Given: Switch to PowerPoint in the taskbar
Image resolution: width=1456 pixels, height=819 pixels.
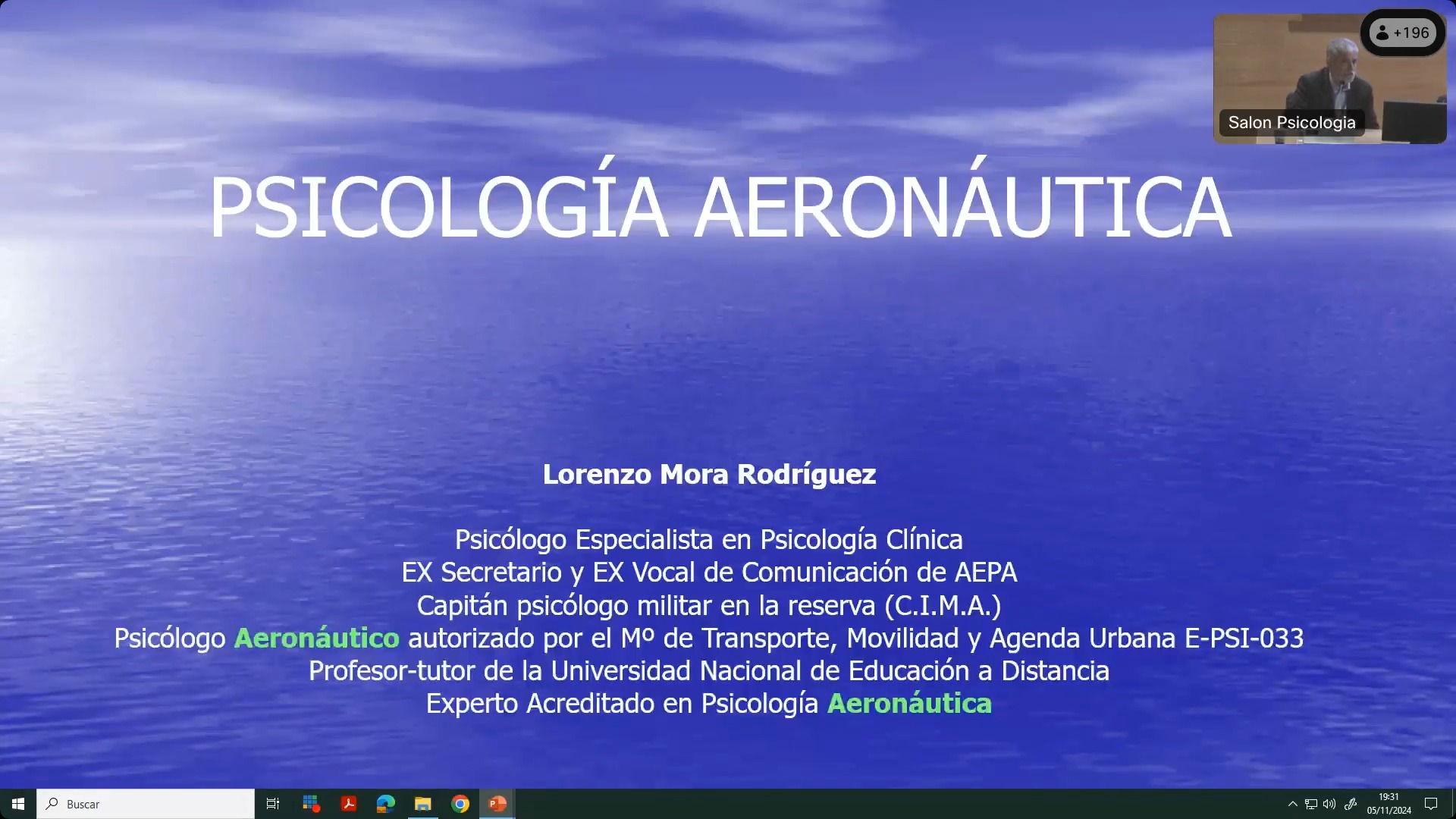Looking at the screenshot, I should coord(497,804).
